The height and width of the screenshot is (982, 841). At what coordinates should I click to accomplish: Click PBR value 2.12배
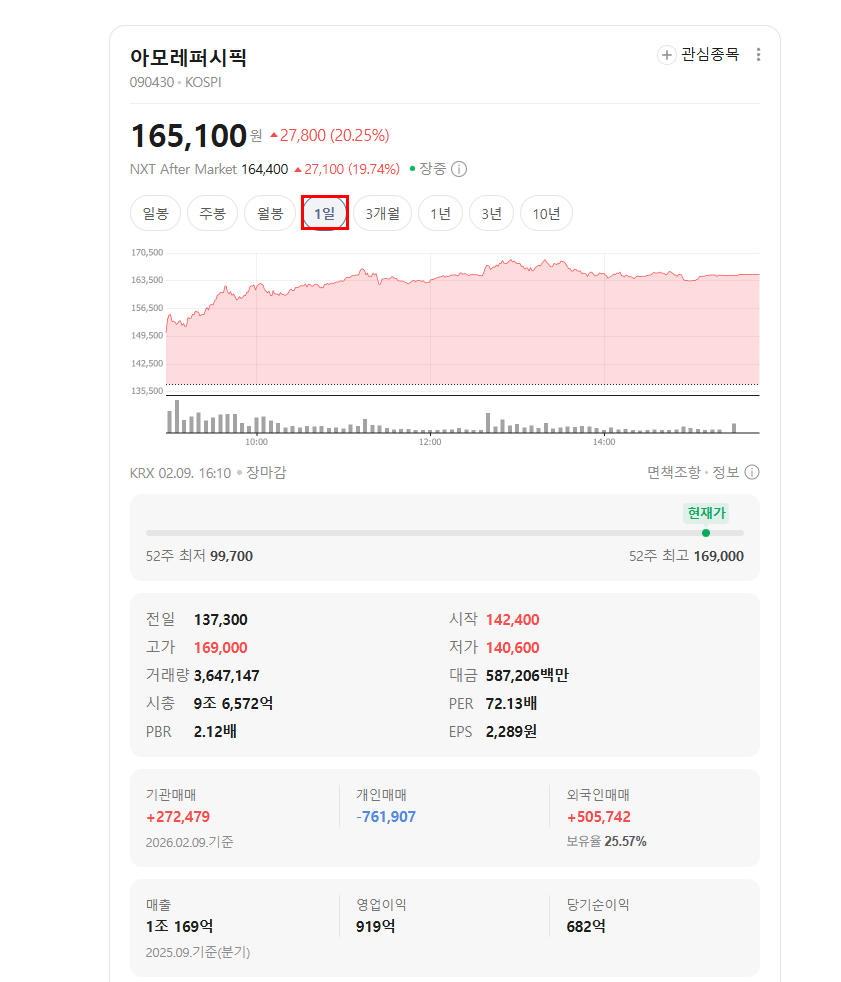tap(215, 731)
